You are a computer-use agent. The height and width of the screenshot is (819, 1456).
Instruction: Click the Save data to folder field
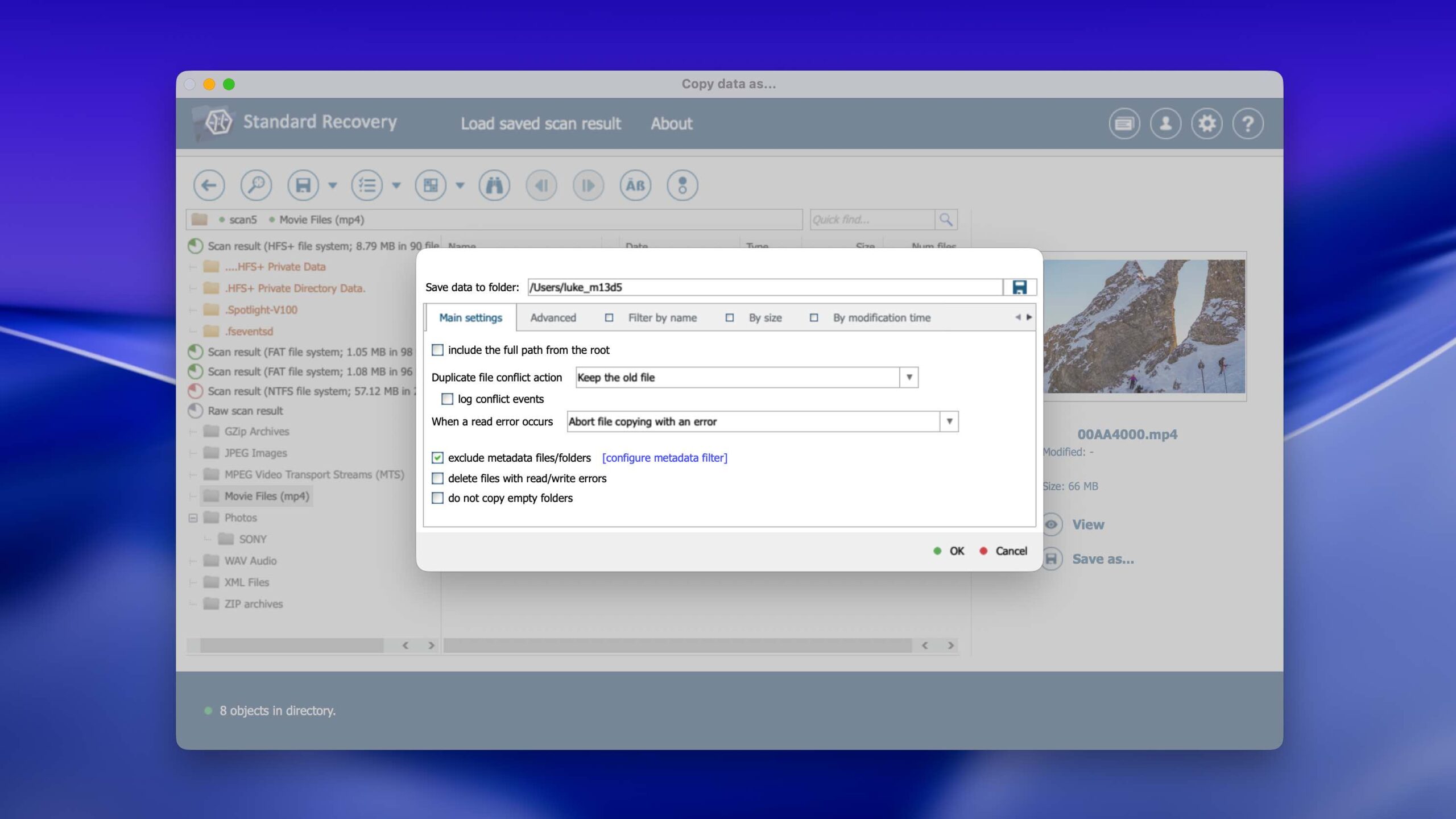tap(764, 287)
